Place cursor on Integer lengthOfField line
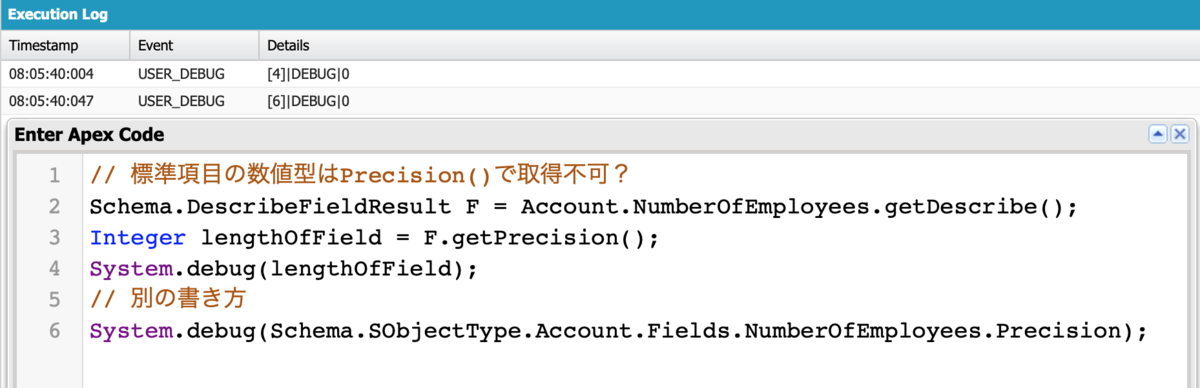1200x388 pixels. [375, 239]
